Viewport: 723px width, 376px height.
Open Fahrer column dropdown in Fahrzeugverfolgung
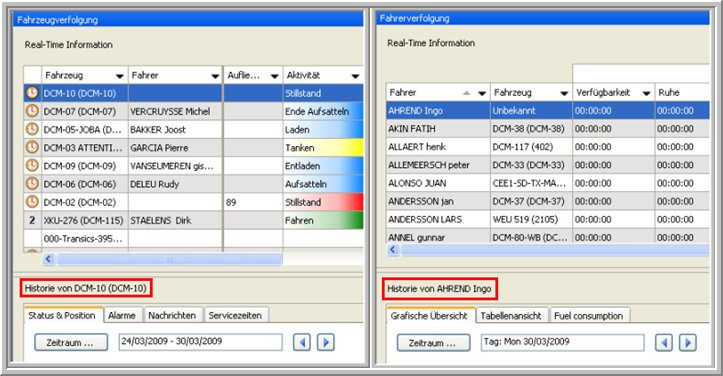click(215, 76)
